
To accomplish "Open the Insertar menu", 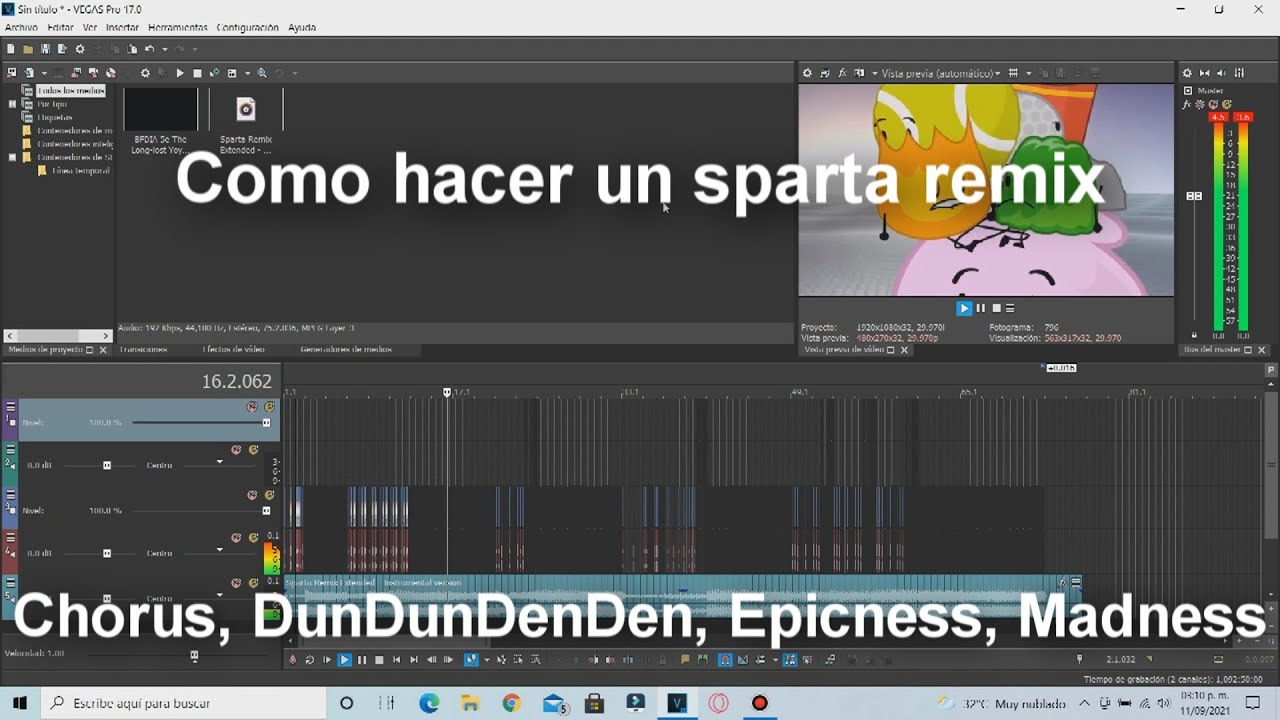I will point(122,28).
